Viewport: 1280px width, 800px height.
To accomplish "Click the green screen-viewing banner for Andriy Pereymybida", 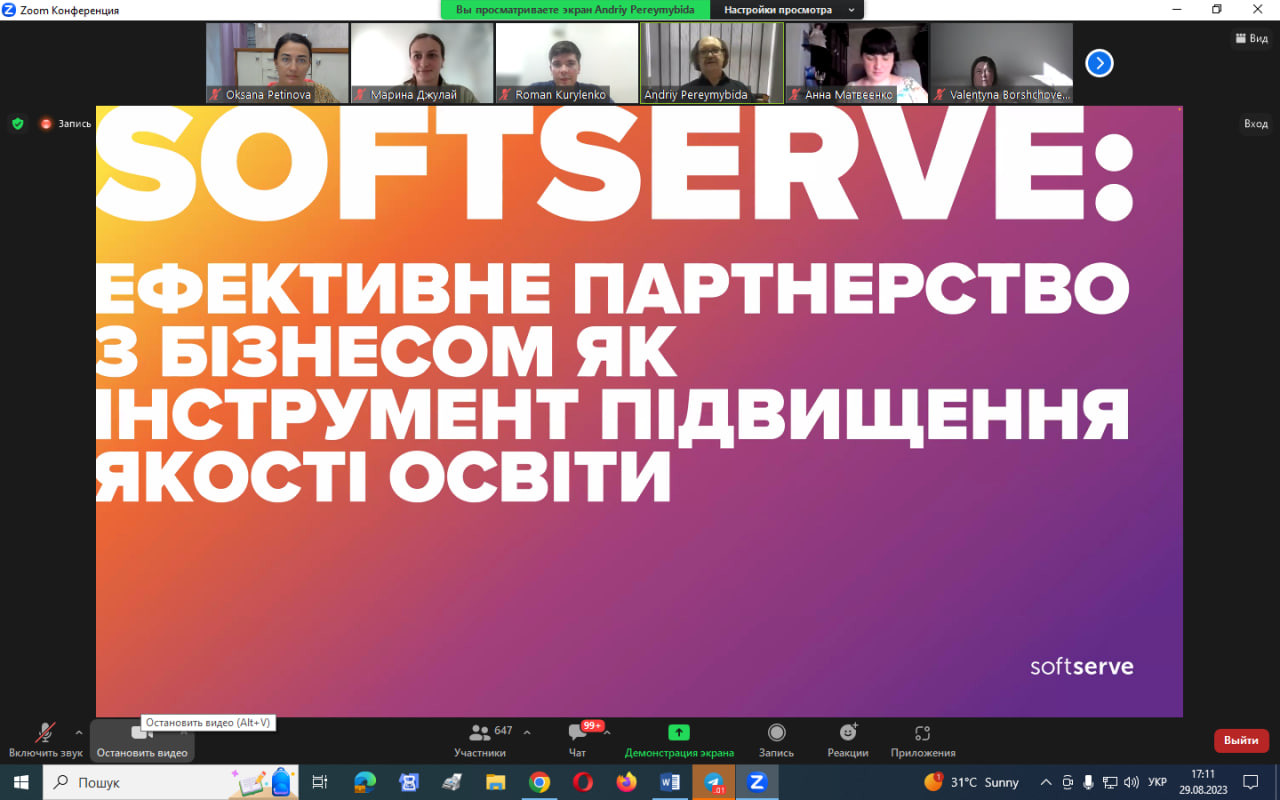I will click(x=575, y=9).
